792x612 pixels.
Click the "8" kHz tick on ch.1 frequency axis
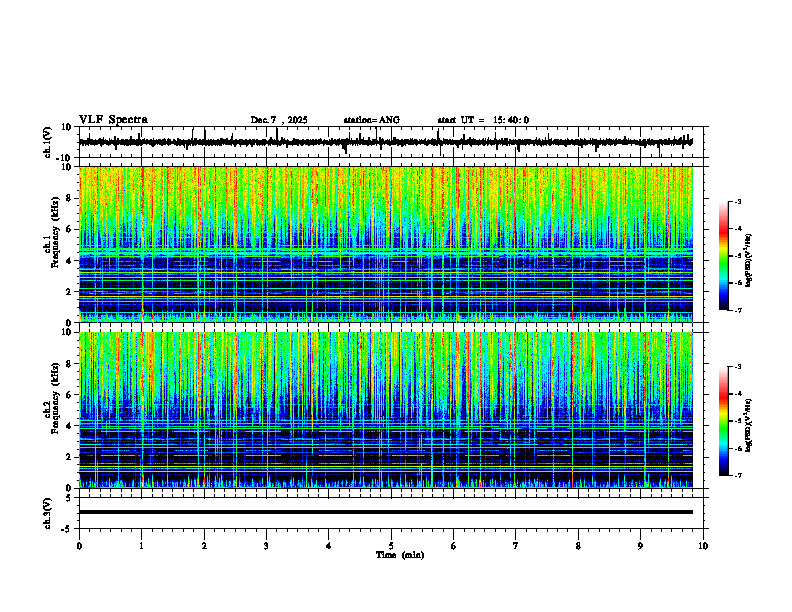pos(70,198)
